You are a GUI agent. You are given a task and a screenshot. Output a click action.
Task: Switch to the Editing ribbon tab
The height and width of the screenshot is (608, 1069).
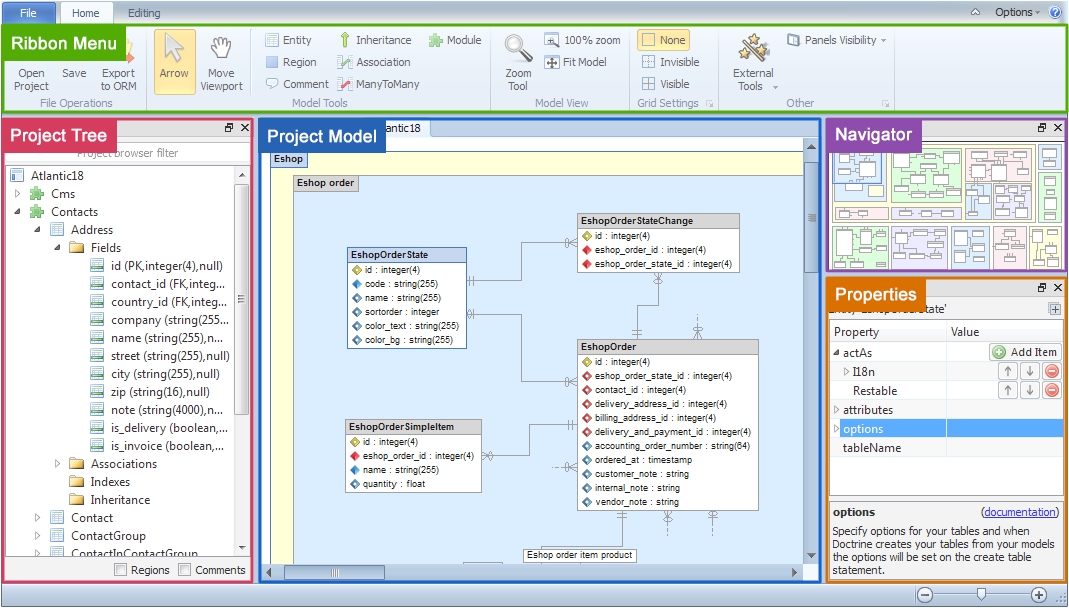[144, 13]
